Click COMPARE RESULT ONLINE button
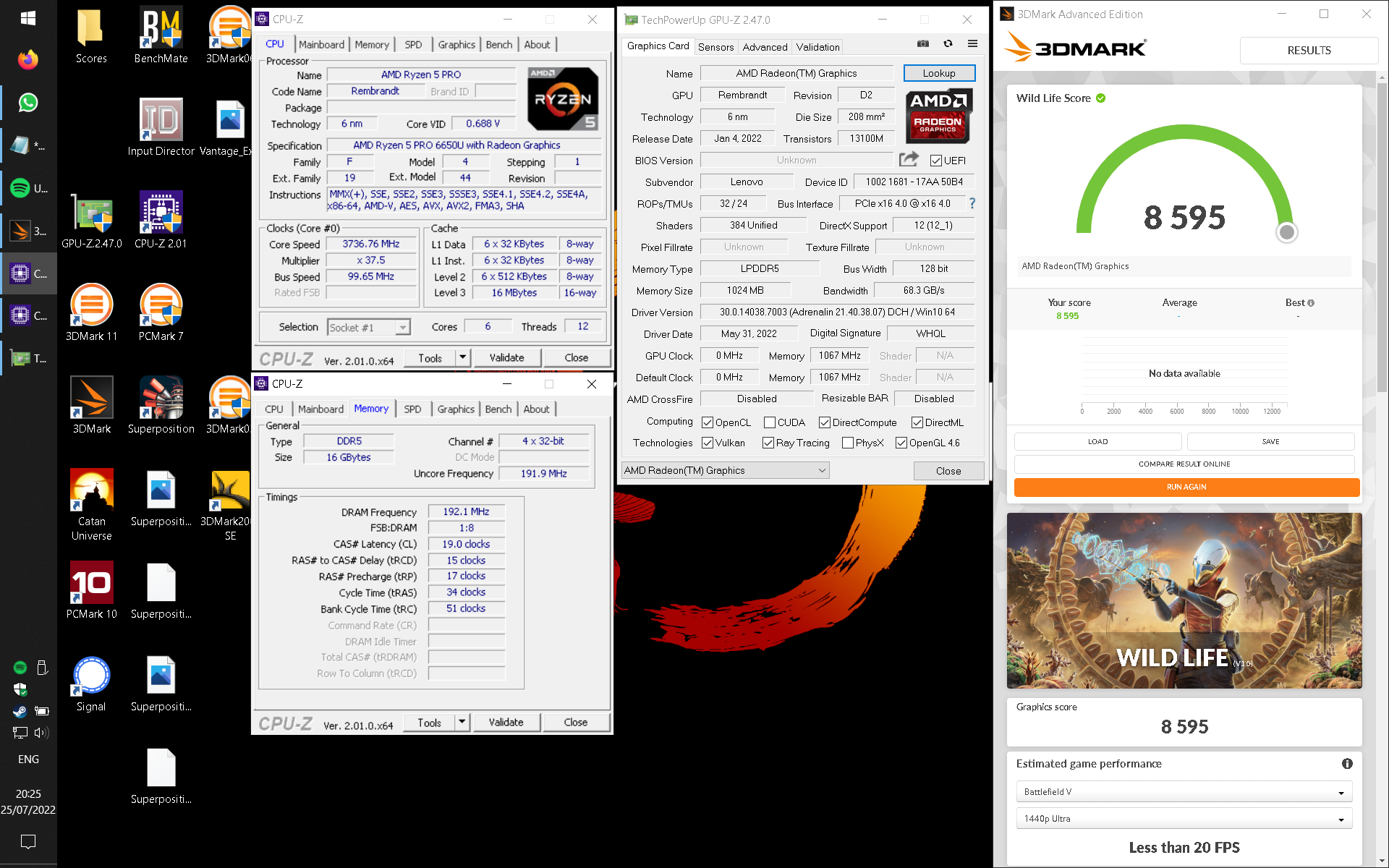The width and height of the screenshot is (1389, 868). pos(1184,464)
